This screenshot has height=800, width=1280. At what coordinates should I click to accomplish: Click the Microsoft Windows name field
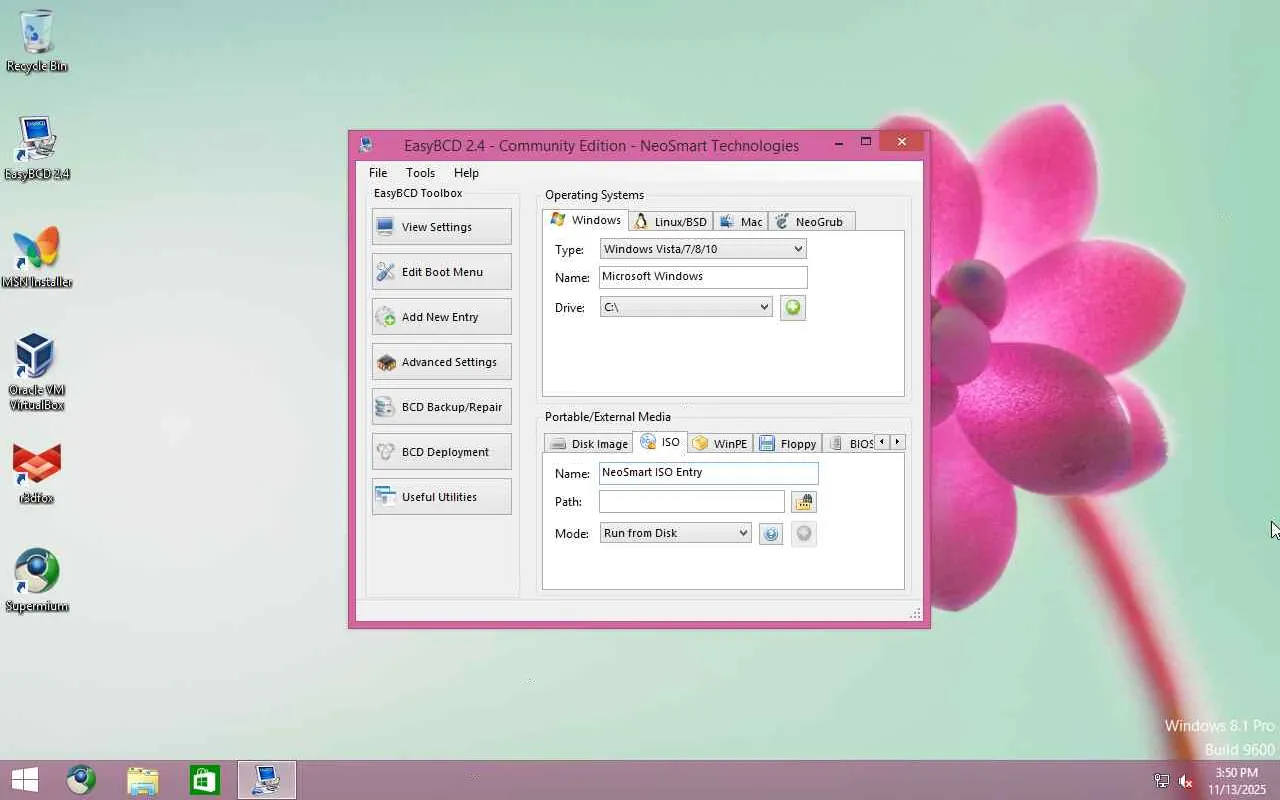tap(703, 277)
